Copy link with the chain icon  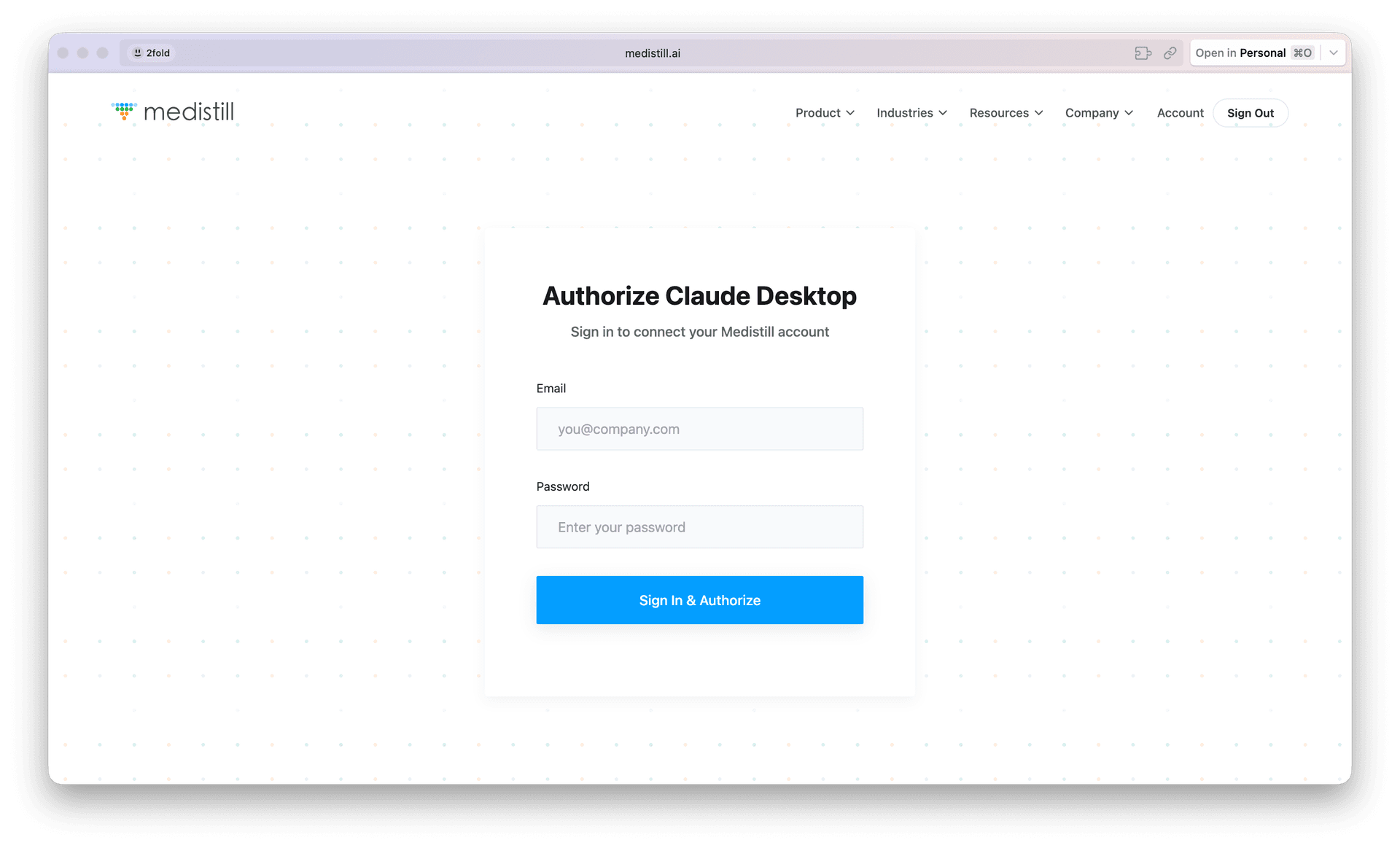click(1170, 52)
